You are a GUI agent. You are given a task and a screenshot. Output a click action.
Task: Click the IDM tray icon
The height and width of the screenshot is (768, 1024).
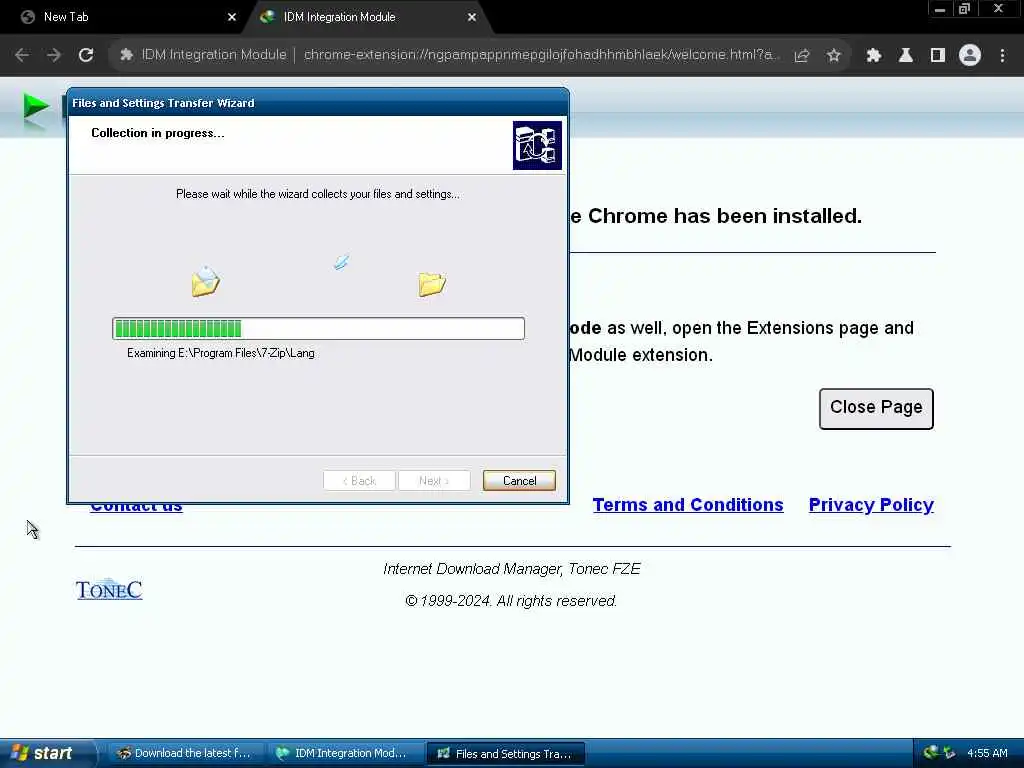[x=931, y=753]
